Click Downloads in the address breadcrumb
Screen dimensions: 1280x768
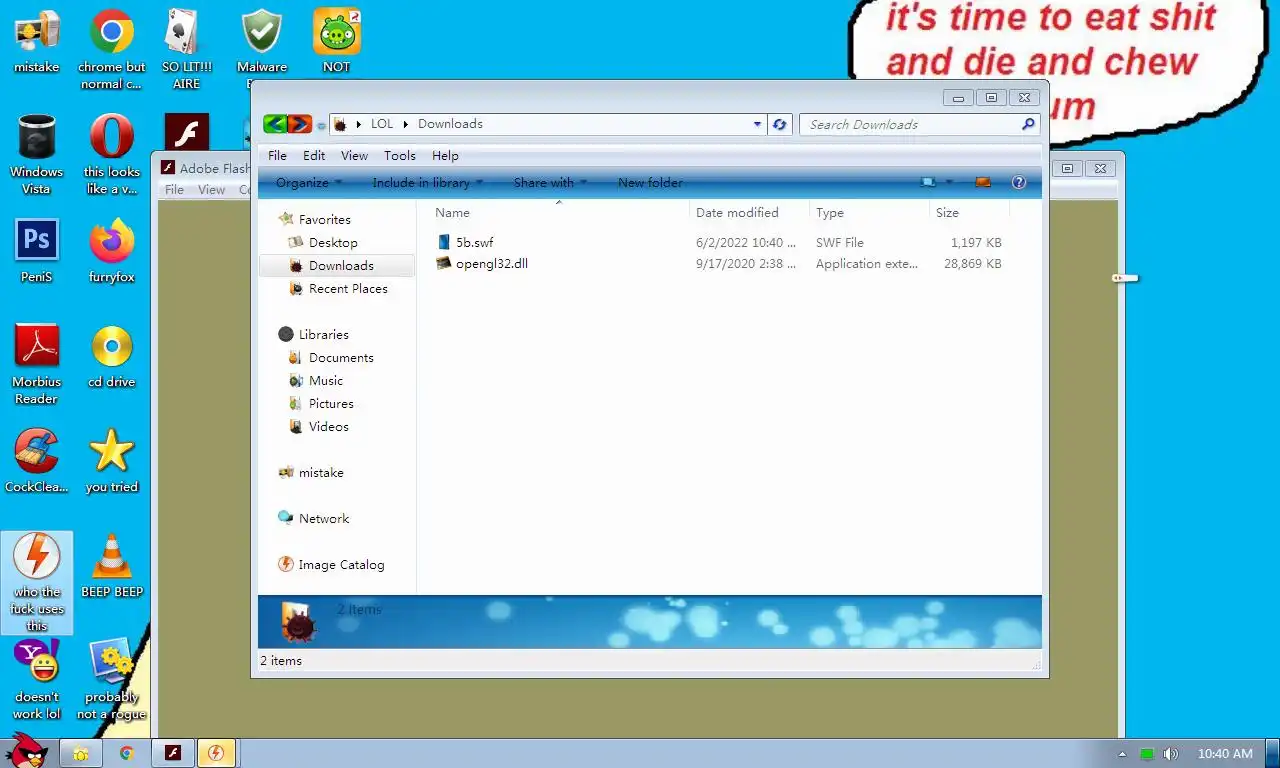pos(450,124)
